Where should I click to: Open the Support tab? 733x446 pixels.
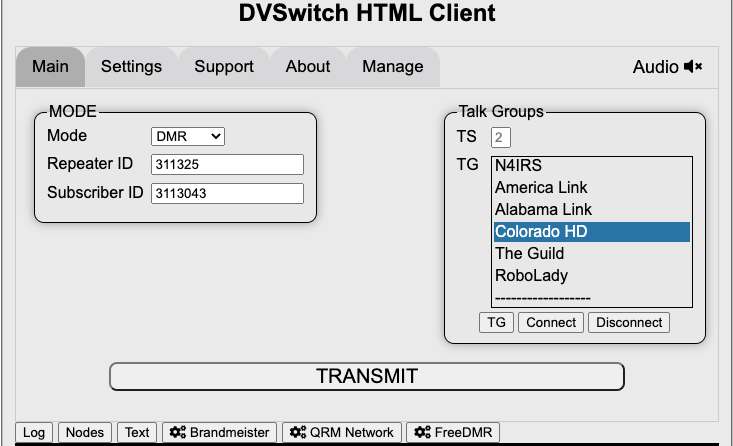tap(223, 67)
